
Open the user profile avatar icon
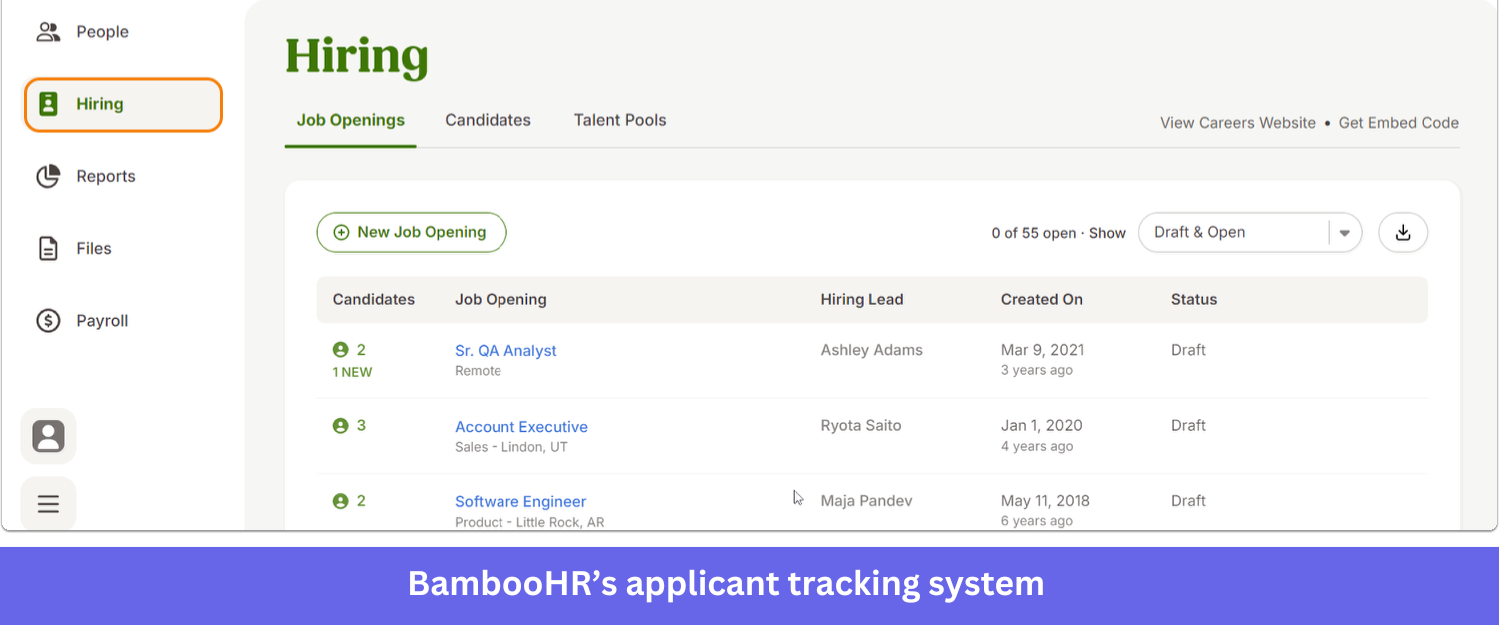click(48, 436)
